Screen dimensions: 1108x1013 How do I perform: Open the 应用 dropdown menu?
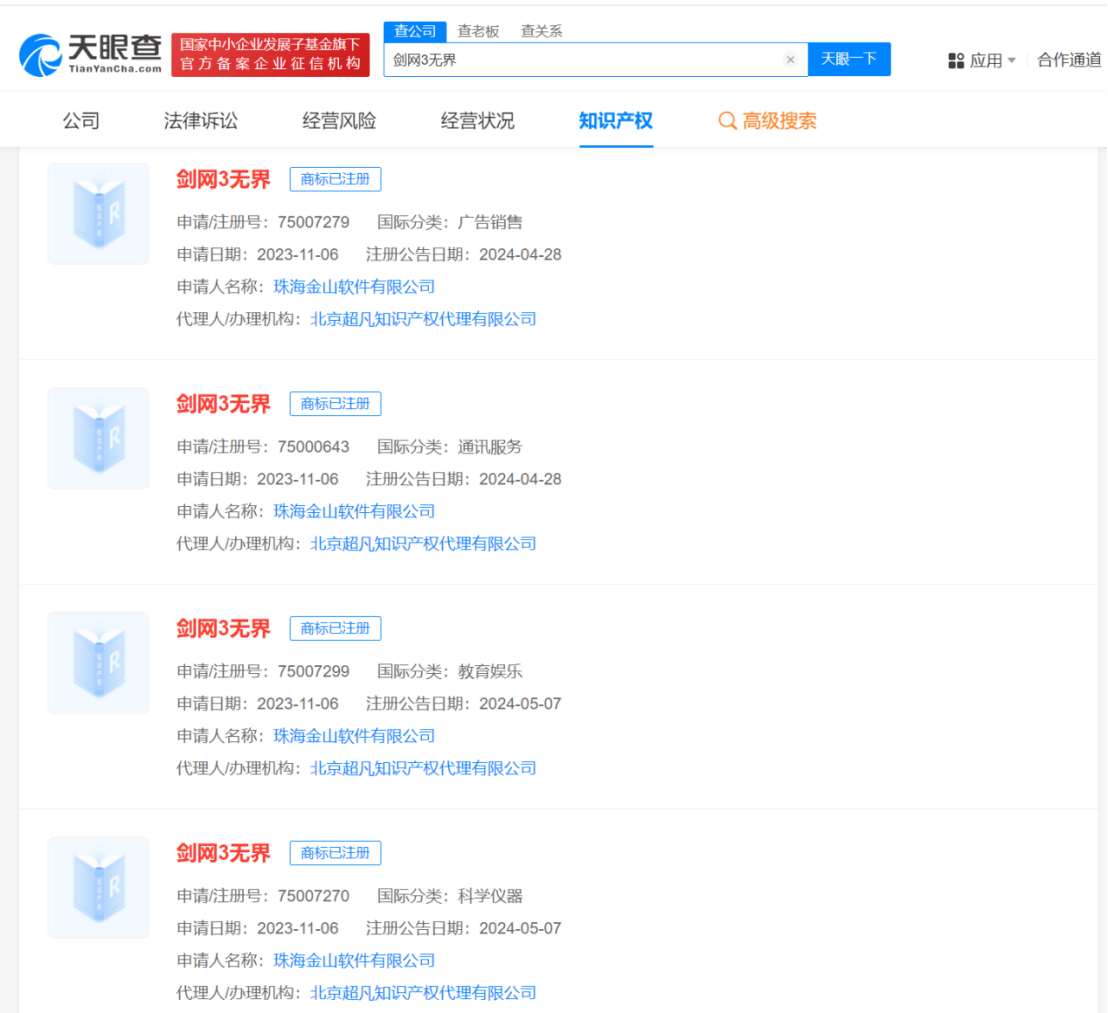[x=982, y=60]
